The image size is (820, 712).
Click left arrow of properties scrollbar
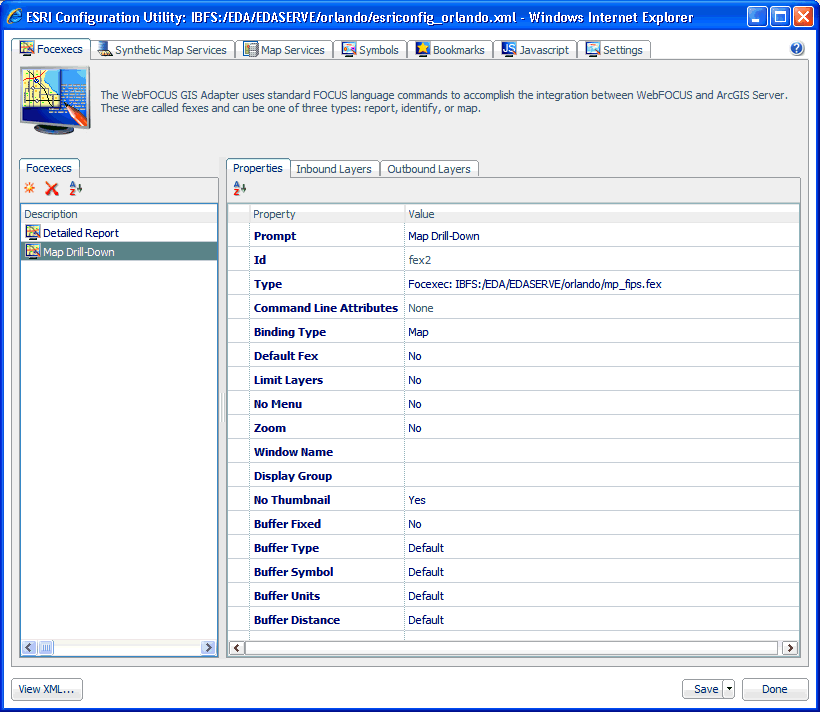[x=237, y=648]
